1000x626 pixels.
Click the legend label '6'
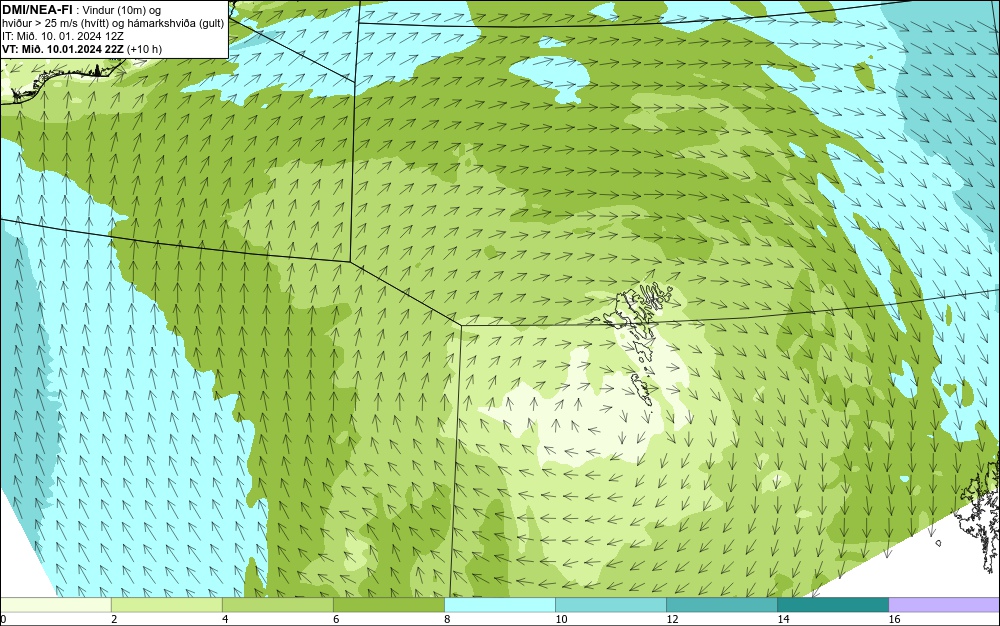pyautogui.click(x=336, y=619)
